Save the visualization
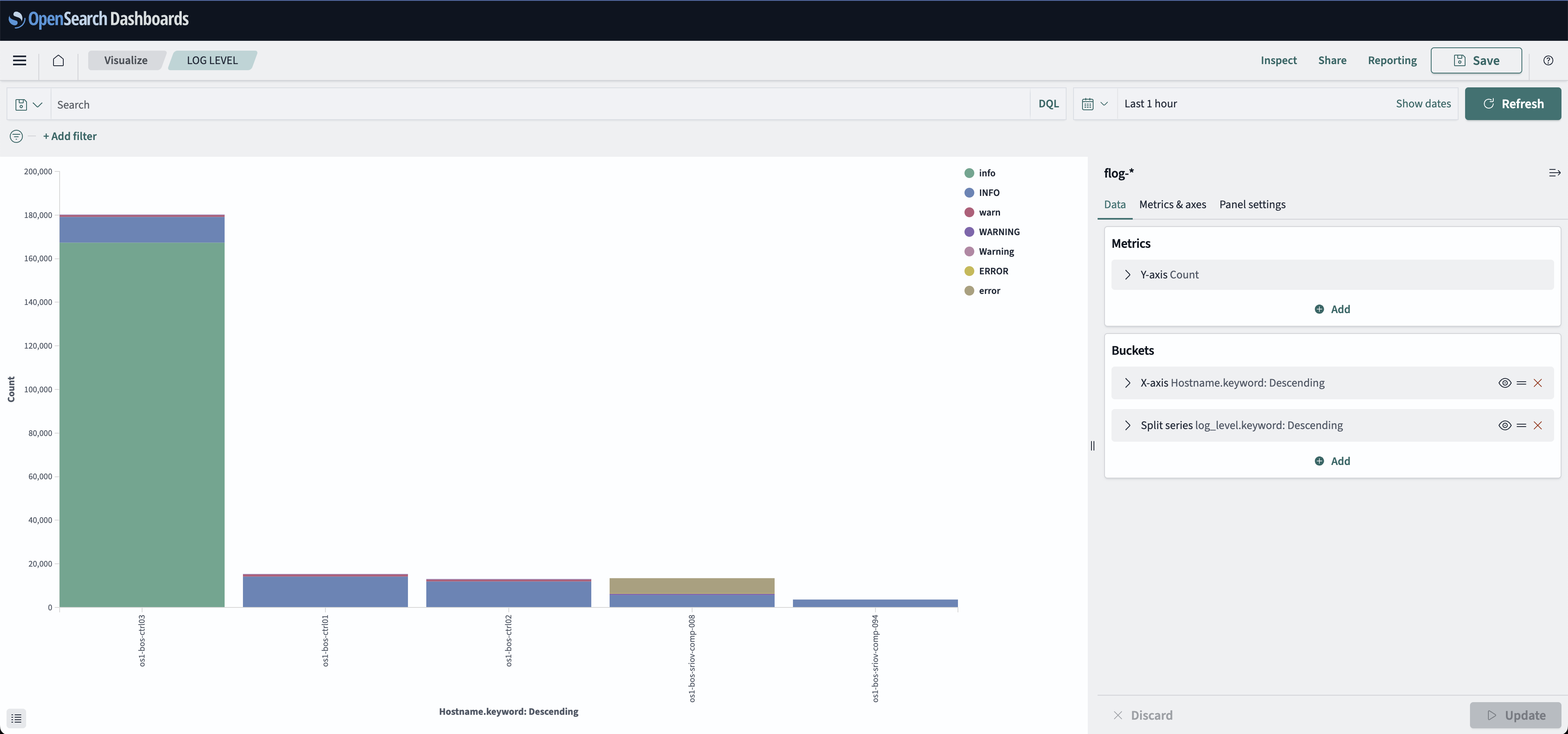The width and height of the screenshot is (1568, 734). coord(1476,60)
